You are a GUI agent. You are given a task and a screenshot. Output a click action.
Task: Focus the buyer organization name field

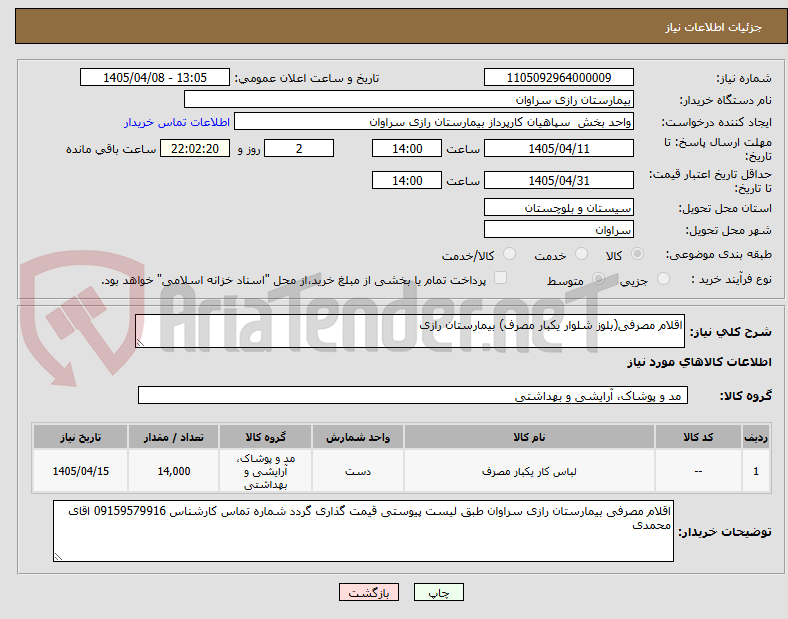tap(409, 99)
